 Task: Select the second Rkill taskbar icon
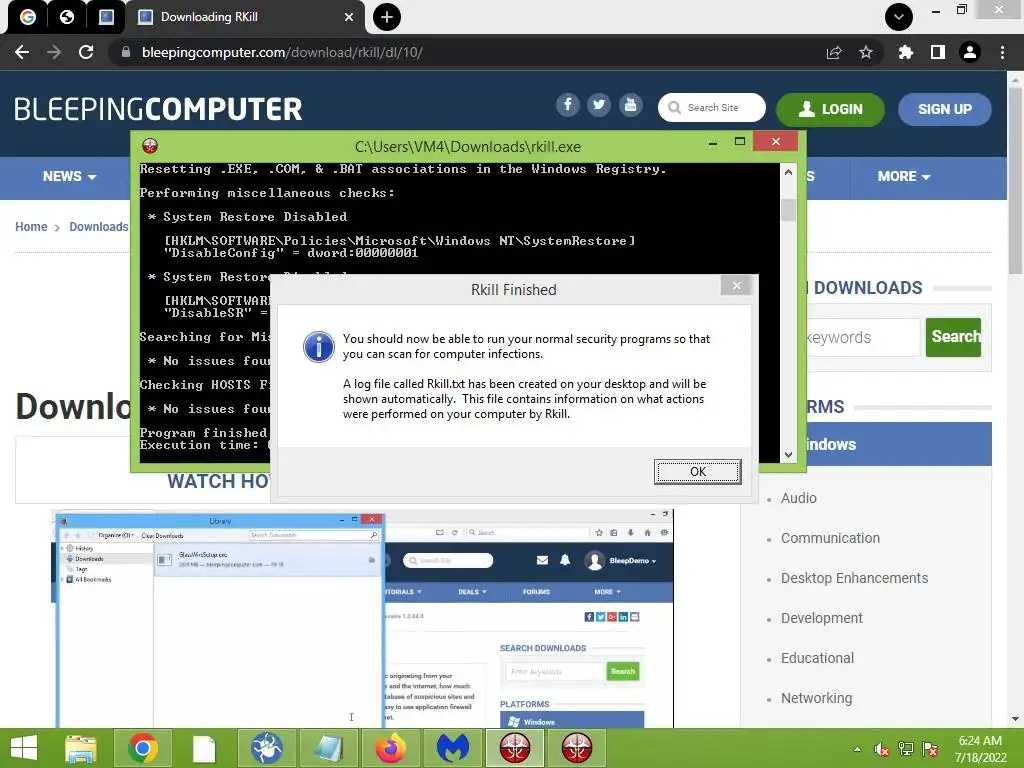click(x=577, y=748)
